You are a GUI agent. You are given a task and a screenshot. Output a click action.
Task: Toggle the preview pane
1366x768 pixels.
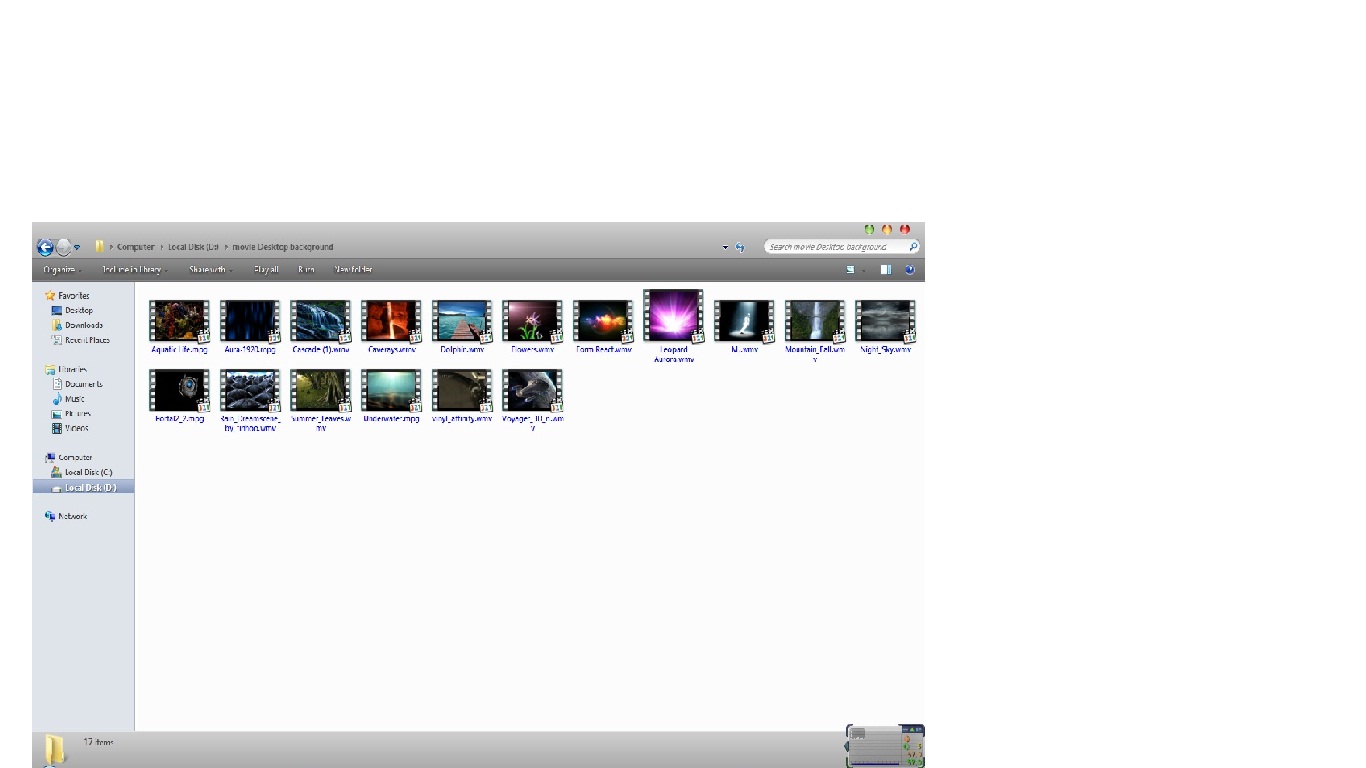(886, 270)
